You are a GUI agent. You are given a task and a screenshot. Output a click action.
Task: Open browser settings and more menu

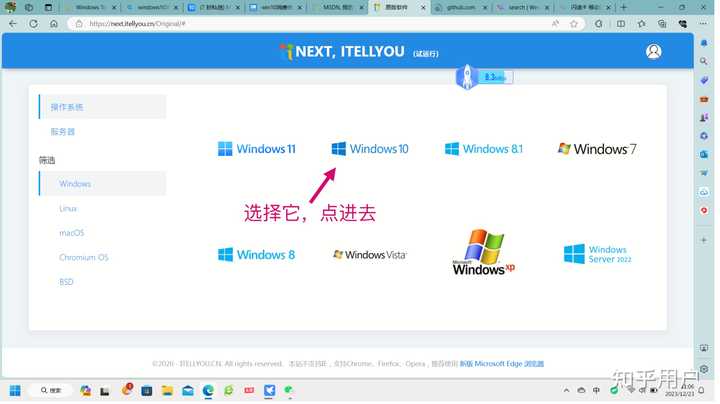tap(703, 23)
